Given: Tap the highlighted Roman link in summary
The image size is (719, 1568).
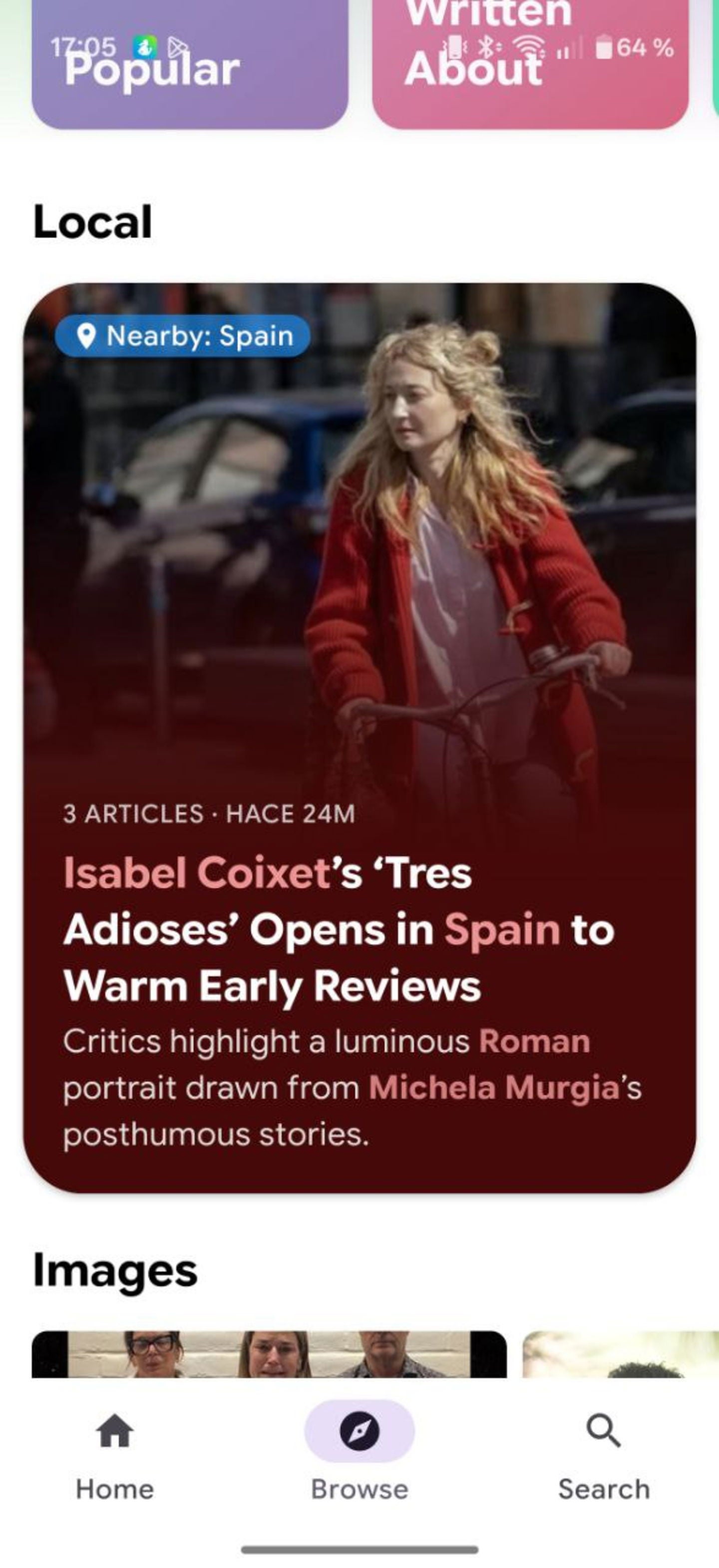Looking at the screenshot, I should [x=534, y=1041].
